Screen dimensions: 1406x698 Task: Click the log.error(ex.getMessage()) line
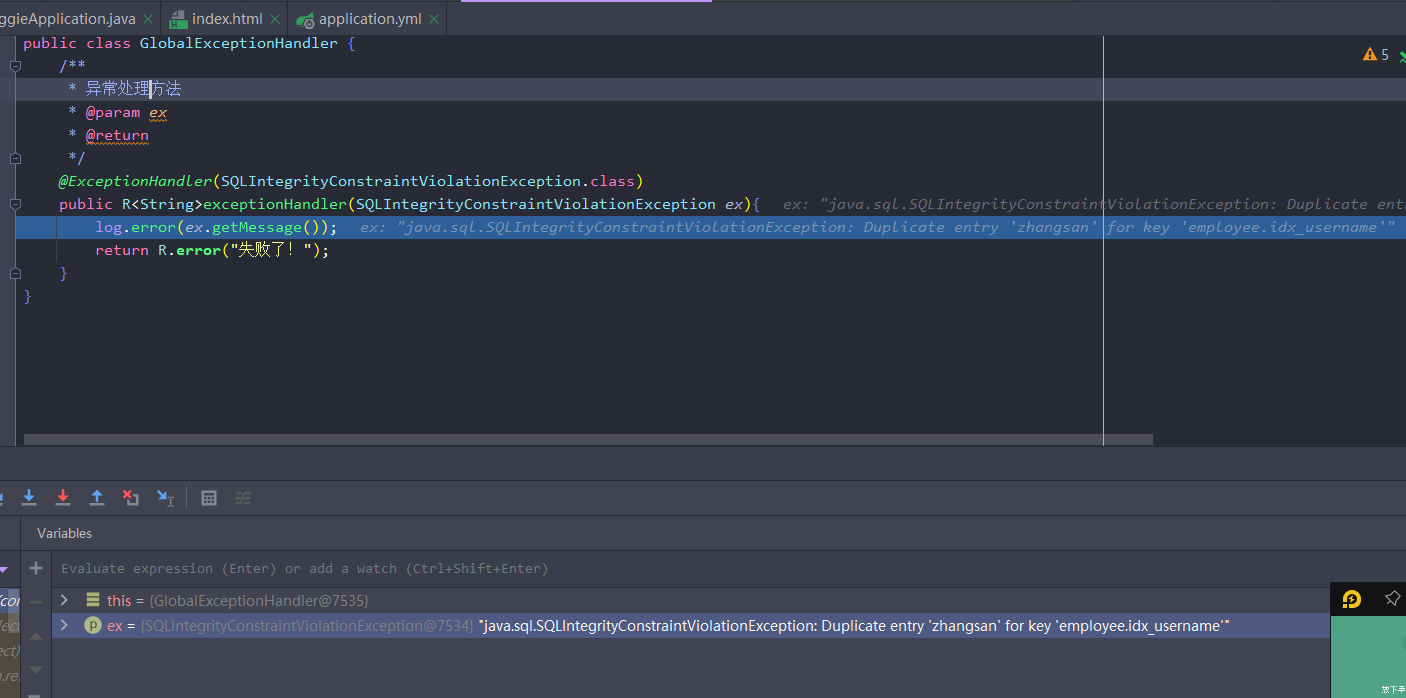pyautogui.click(x=216, y=227)
